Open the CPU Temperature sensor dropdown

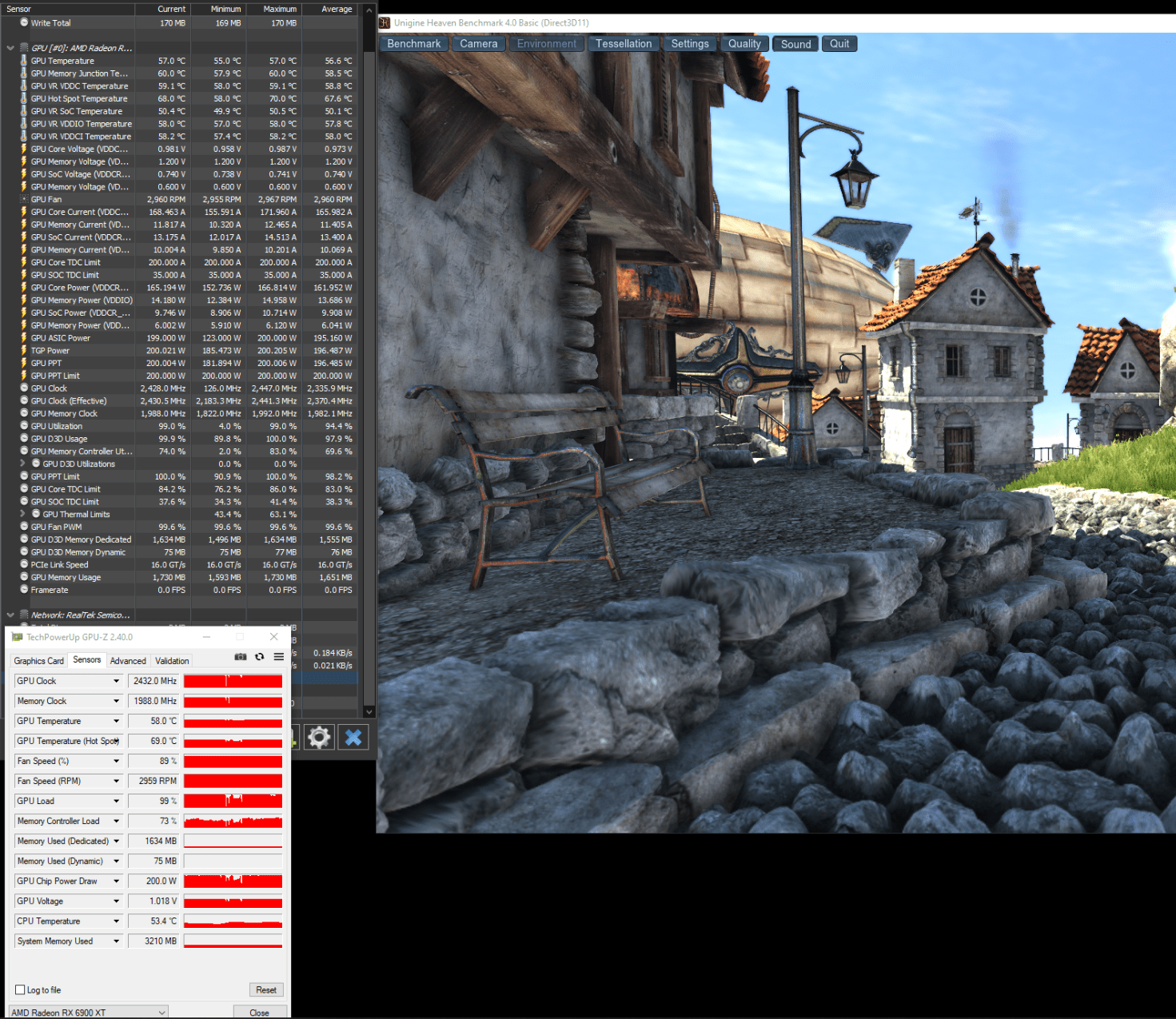116,921
